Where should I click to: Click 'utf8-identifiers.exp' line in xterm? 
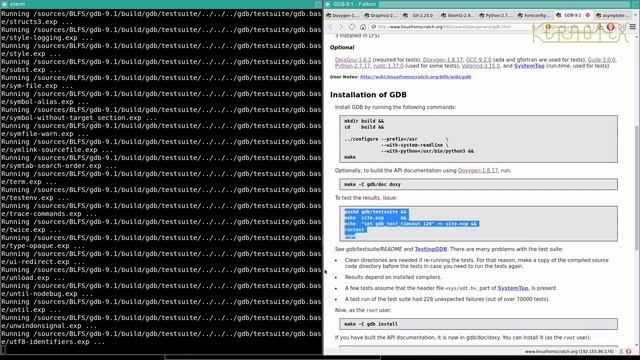pyautogui.click(x=53, y=342)
